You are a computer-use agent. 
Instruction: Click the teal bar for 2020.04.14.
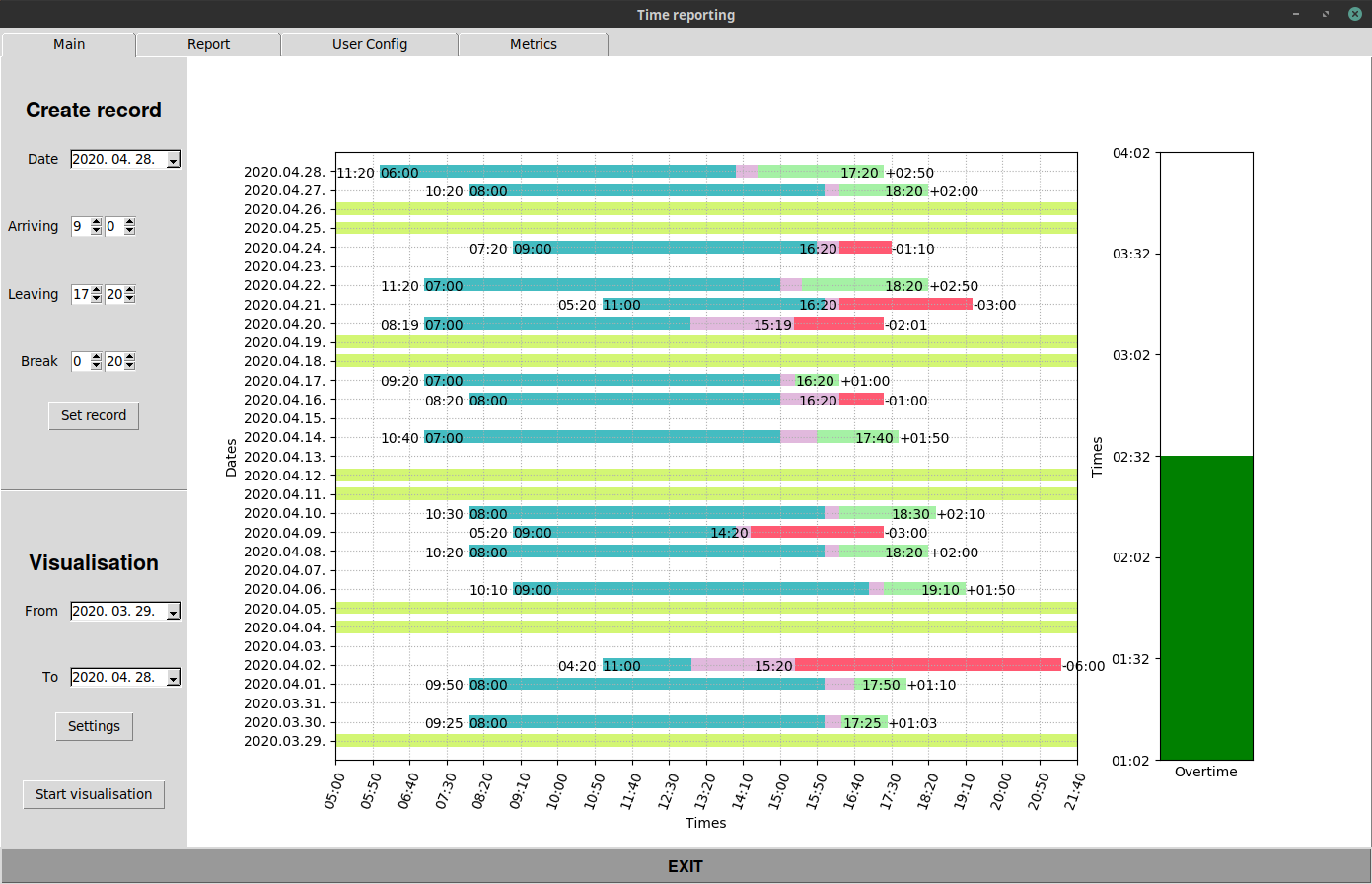[603, 437]
